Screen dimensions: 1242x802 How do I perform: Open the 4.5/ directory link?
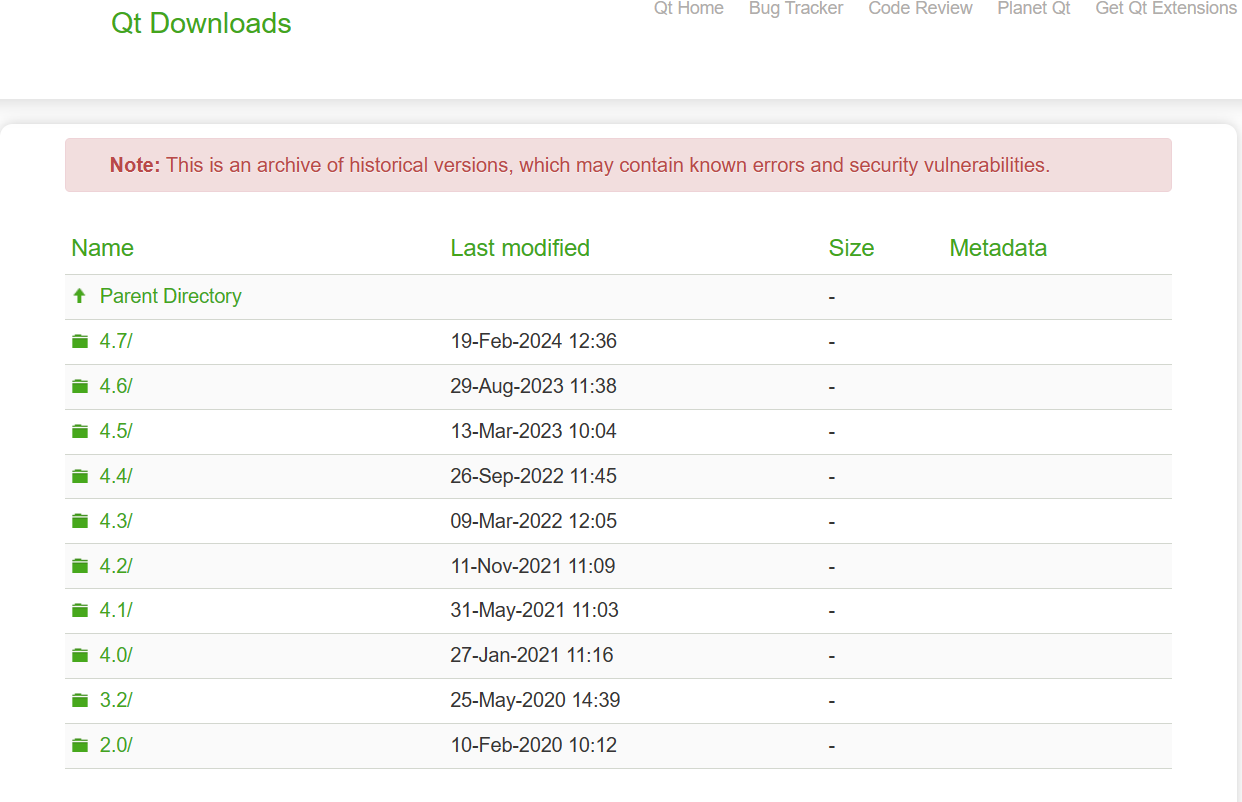(116, 431)
